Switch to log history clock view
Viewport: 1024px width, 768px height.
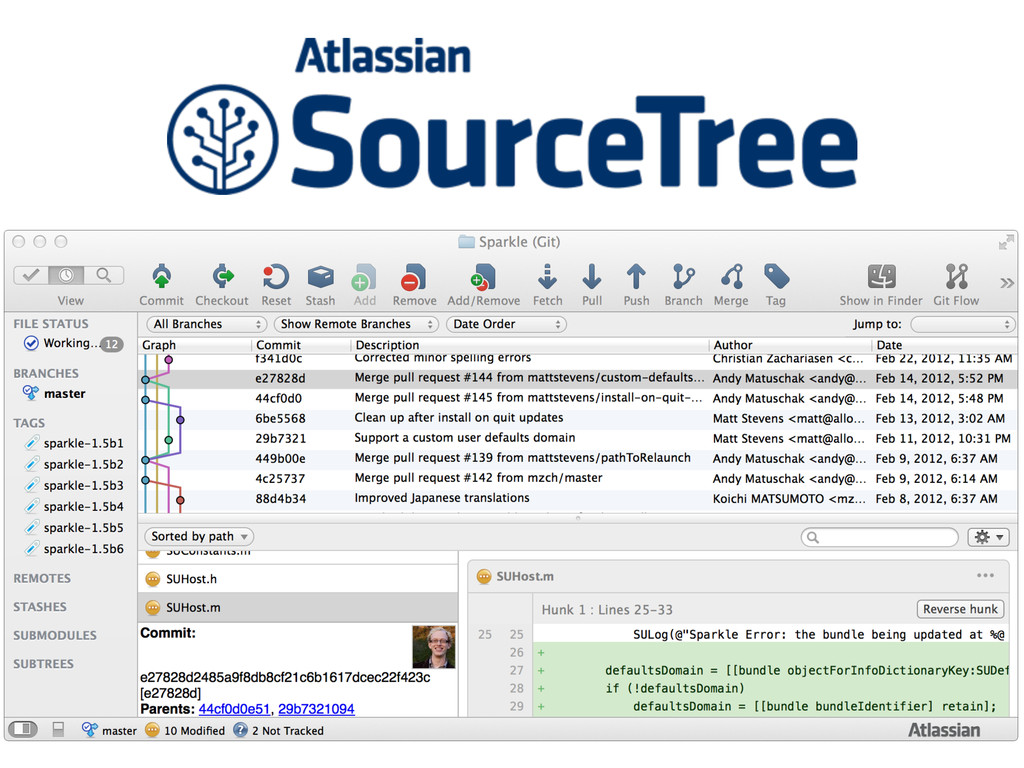coord(66,276)
